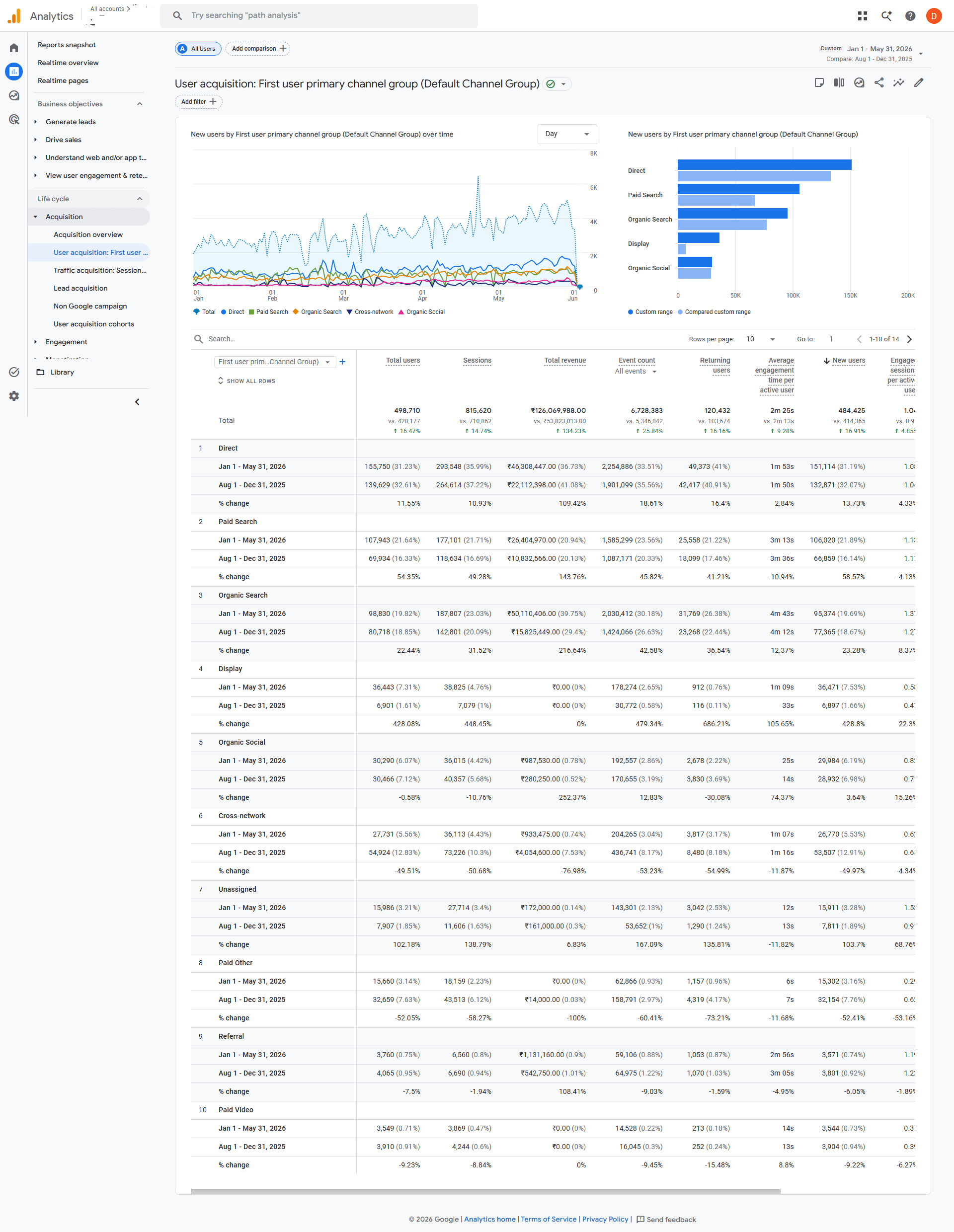Click the Send feedback link

tap(666, 1219)
